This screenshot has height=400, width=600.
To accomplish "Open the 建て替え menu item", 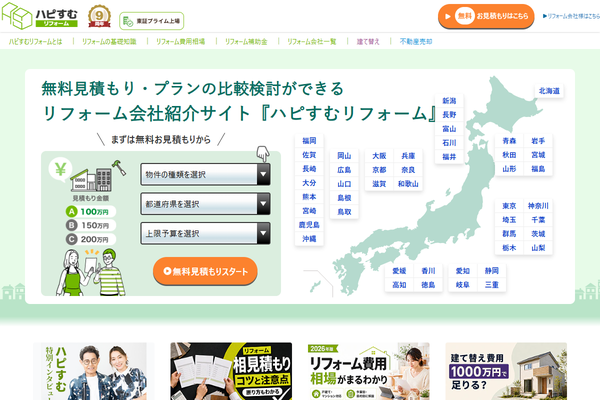I will pyautogui.click(x=368, y=41).
